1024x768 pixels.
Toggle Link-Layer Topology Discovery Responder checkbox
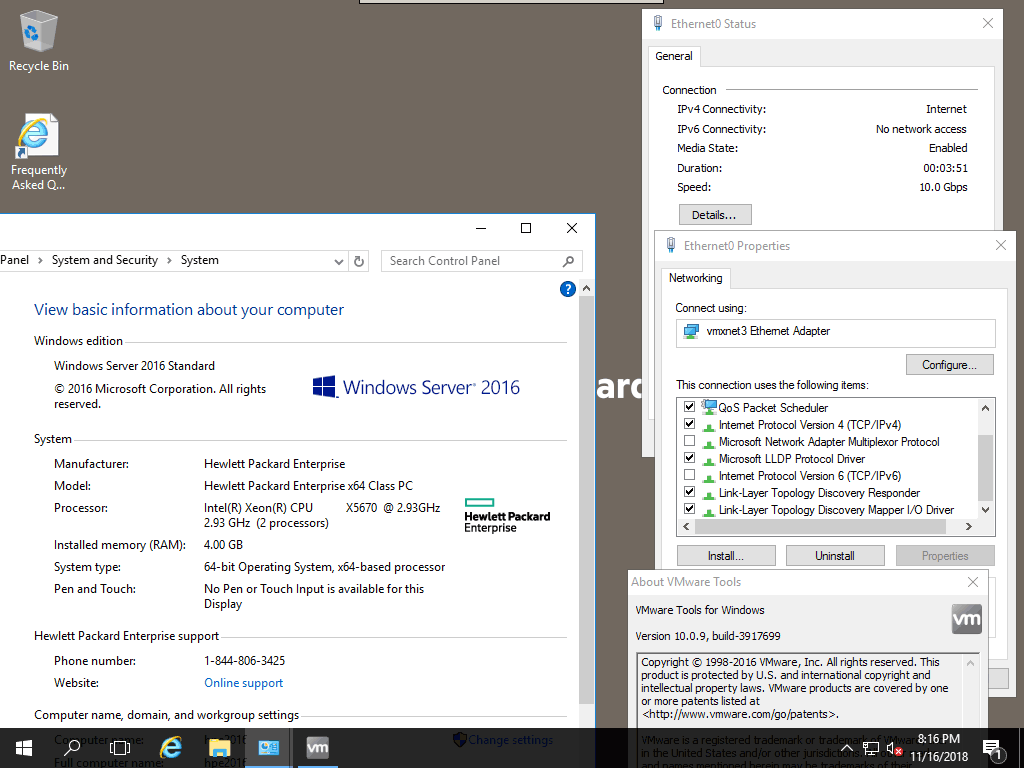click(690, 492)
